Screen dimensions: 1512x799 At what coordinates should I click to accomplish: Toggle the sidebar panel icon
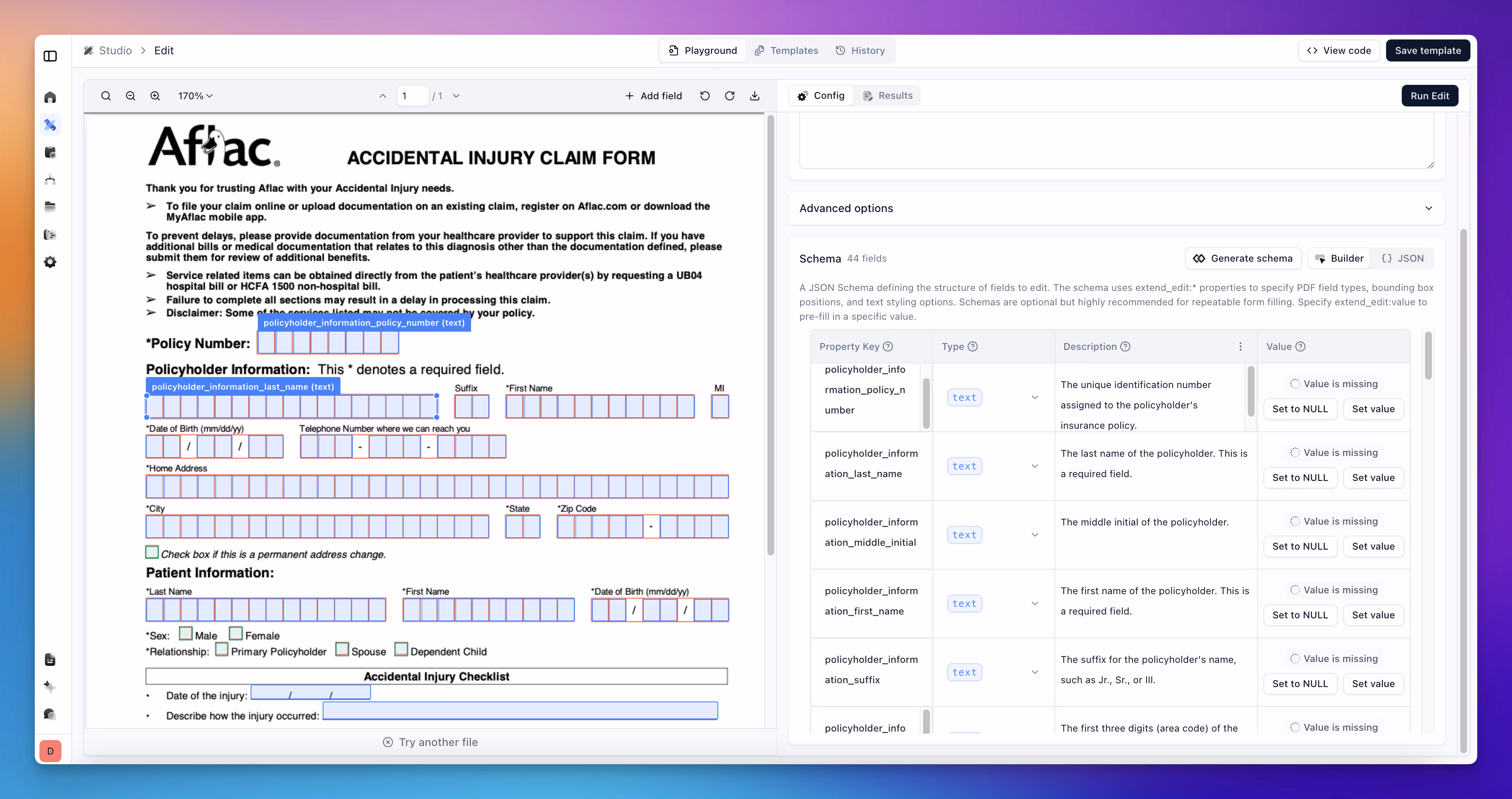tap(50, 56)
